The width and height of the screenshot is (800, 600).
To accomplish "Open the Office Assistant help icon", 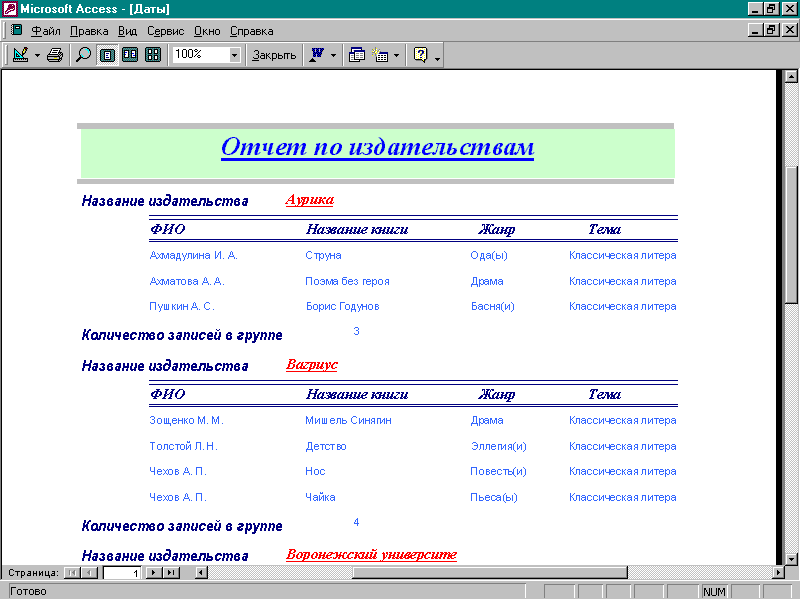I will (420, 55).
